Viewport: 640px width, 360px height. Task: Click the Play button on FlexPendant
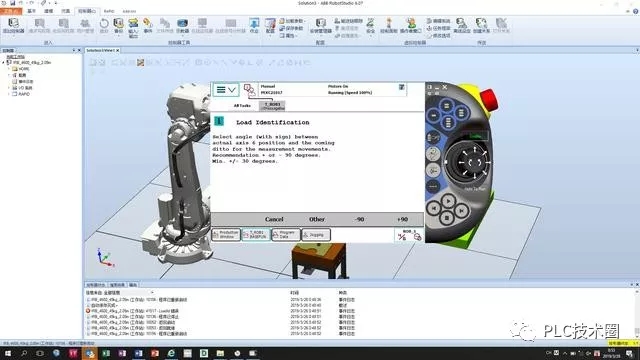pos(448,201)
